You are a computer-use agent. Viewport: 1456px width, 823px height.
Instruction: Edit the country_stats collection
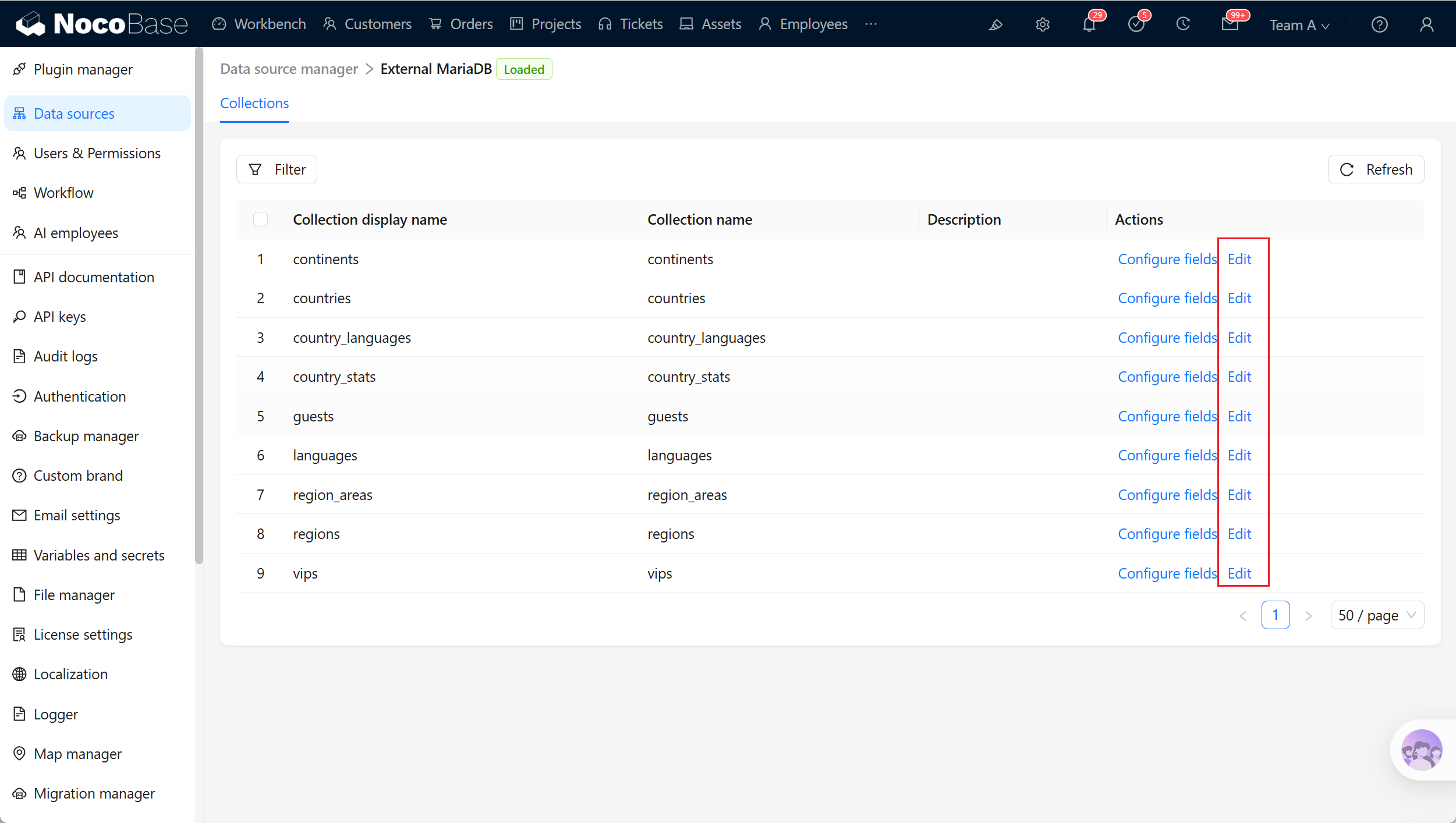coord(1239,377)
